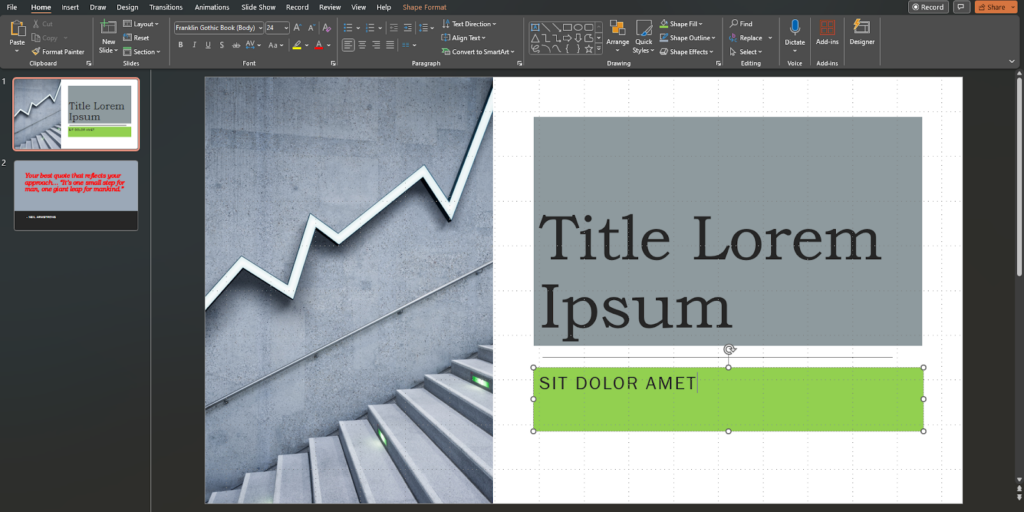Screen dimensions: 1024x512
Task: Toggle Bold formatting
Action: pos(181,45)
